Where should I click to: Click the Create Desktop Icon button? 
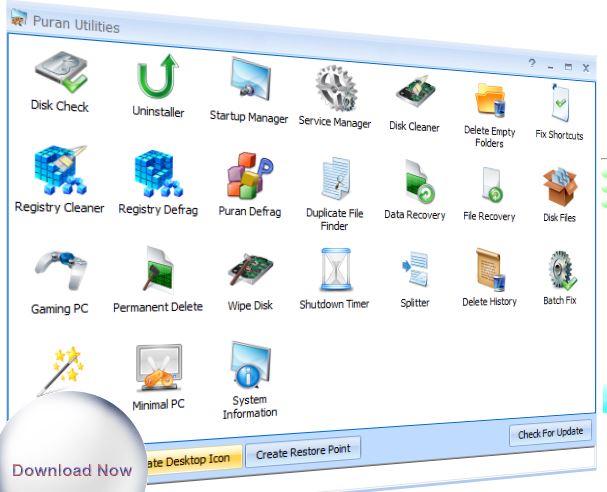(193, 460)
